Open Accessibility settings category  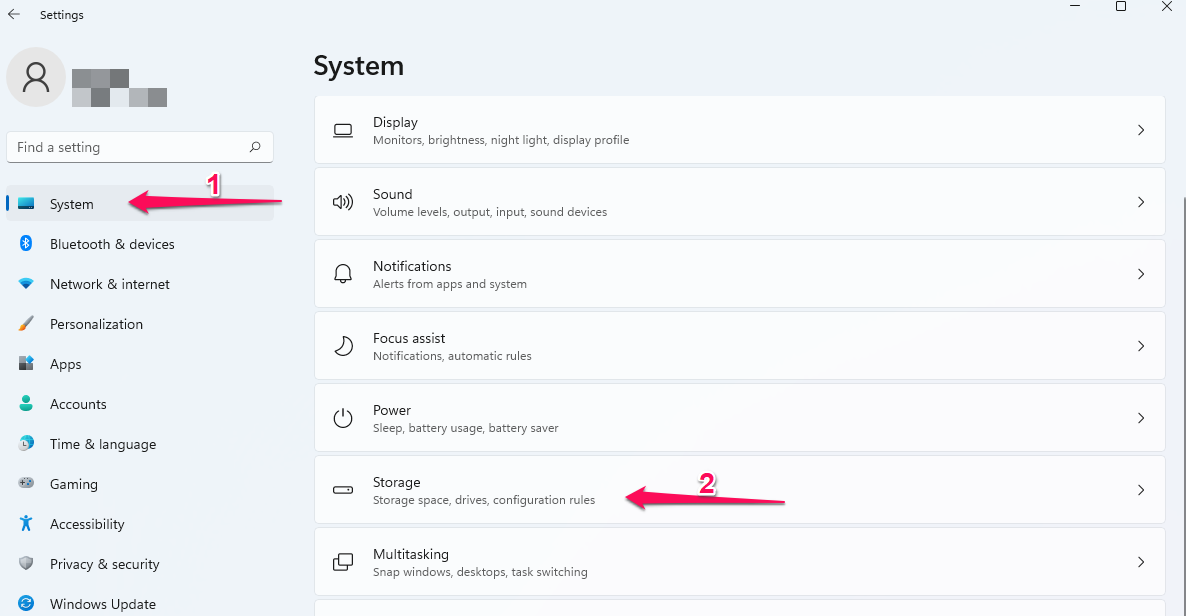tap(140, 524)
